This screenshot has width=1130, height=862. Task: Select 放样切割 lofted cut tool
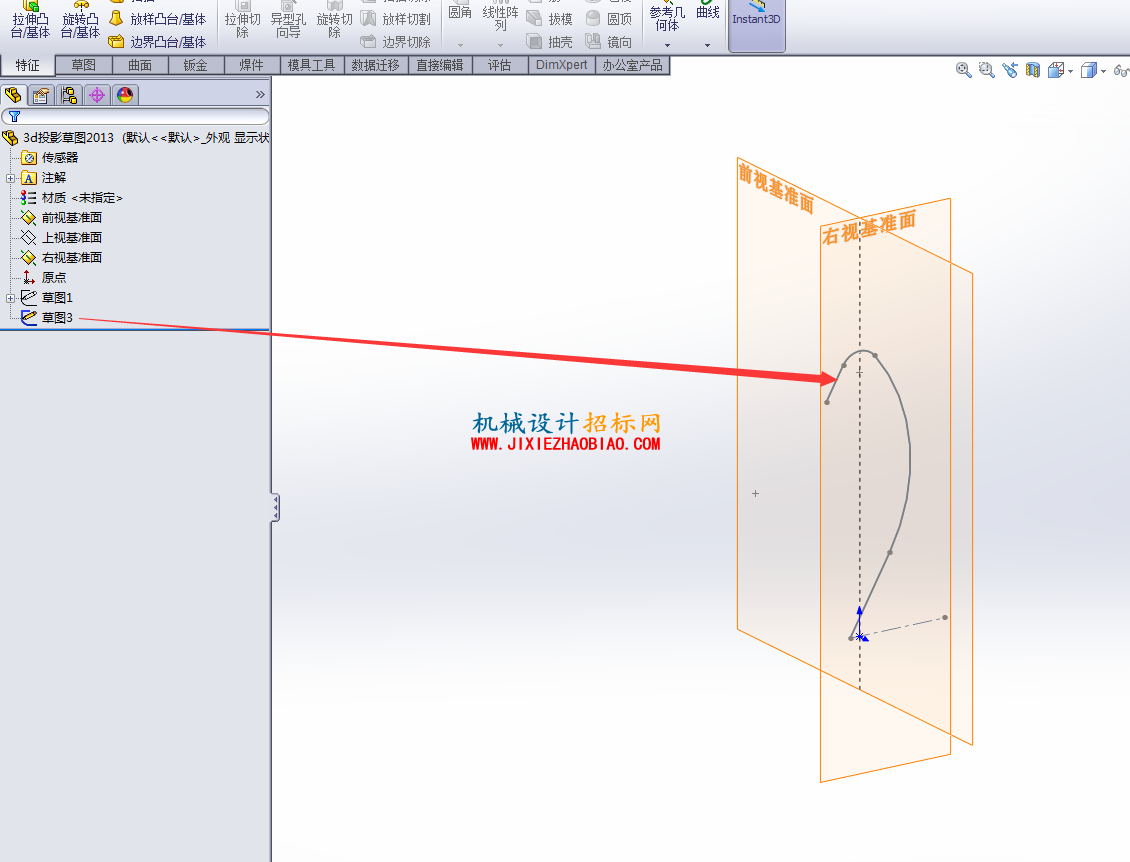point(396,19)
